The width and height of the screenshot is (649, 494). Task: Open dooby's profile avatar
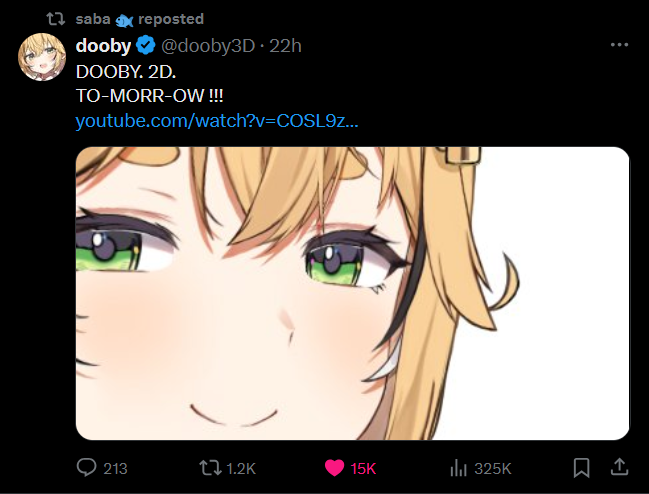42,57
